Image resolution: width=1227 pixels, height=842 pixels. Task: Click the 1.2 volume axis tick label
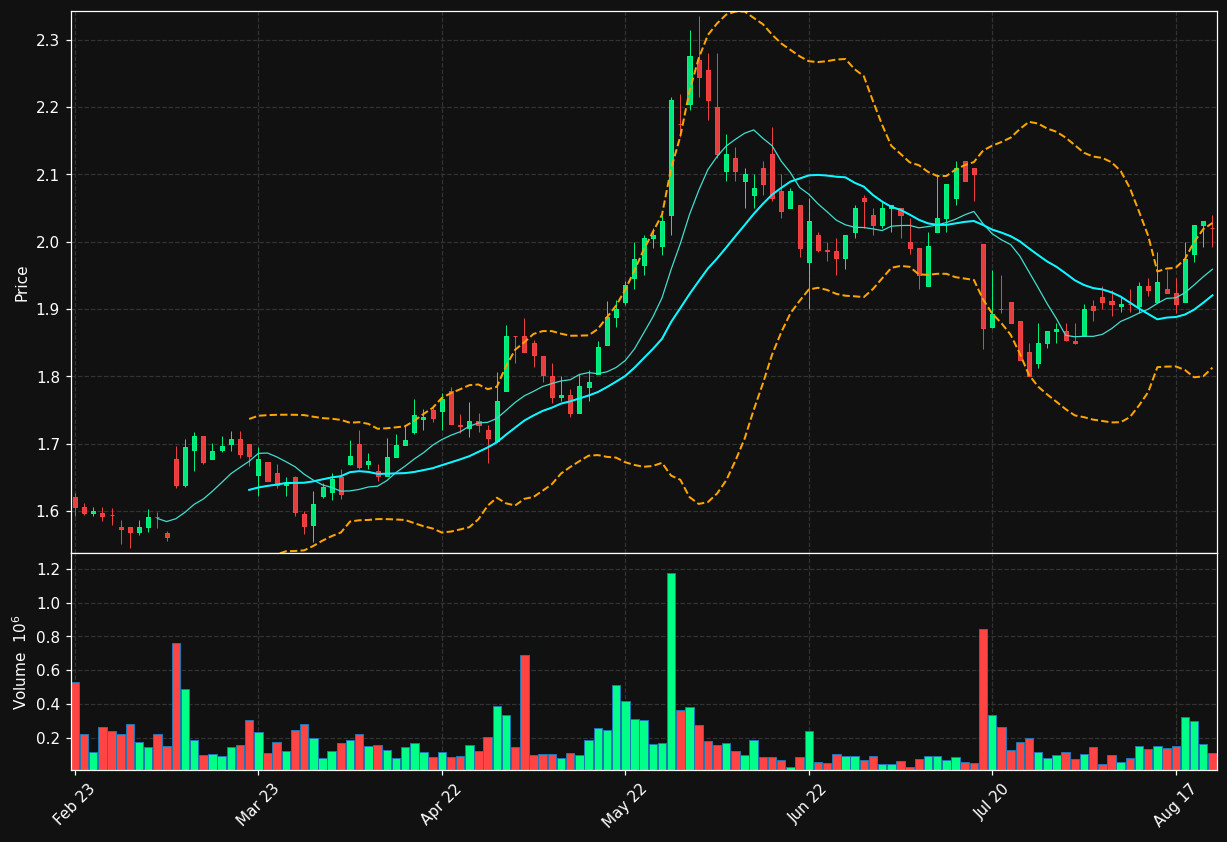49,569
